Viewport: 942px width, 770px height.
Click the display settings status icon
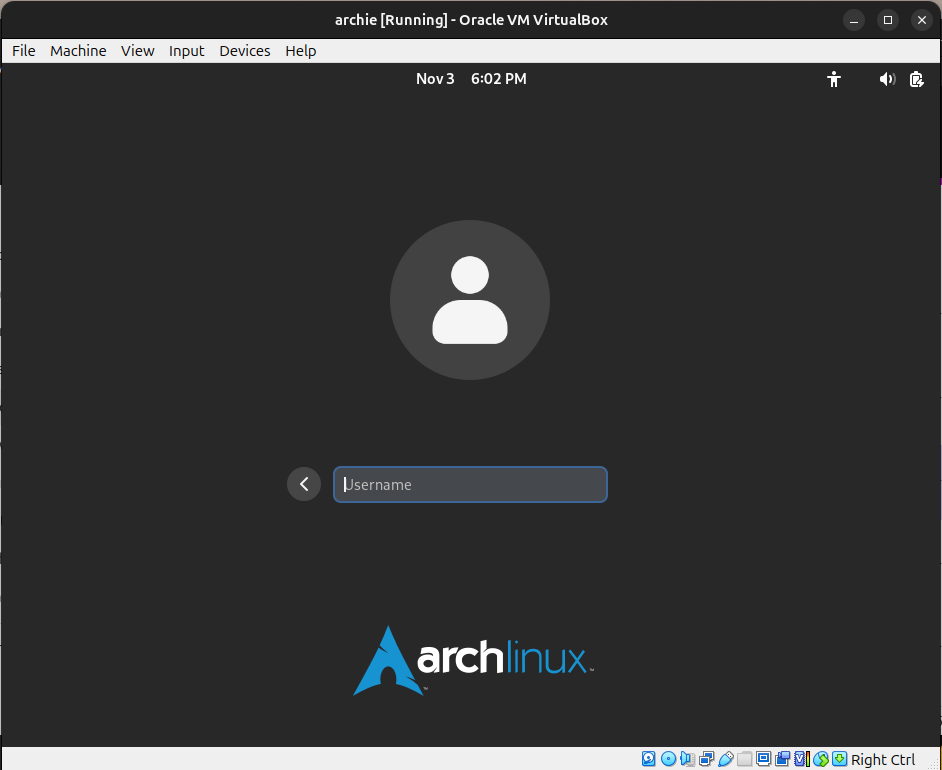click(764, 759)
